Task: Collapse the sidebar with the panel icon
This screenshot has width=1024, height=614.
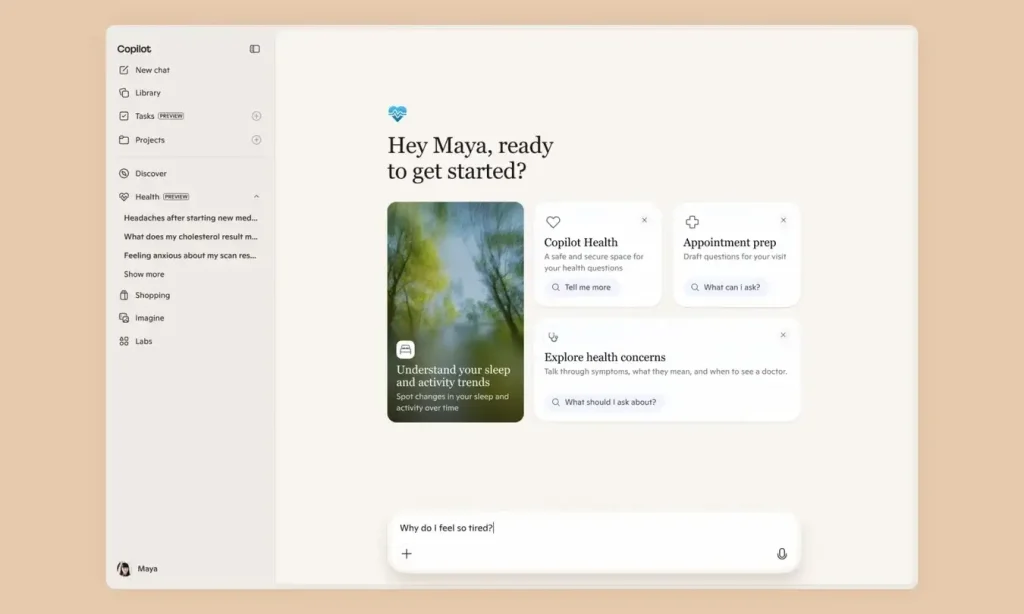Action: pyautogui.click(x=255, y=49)
